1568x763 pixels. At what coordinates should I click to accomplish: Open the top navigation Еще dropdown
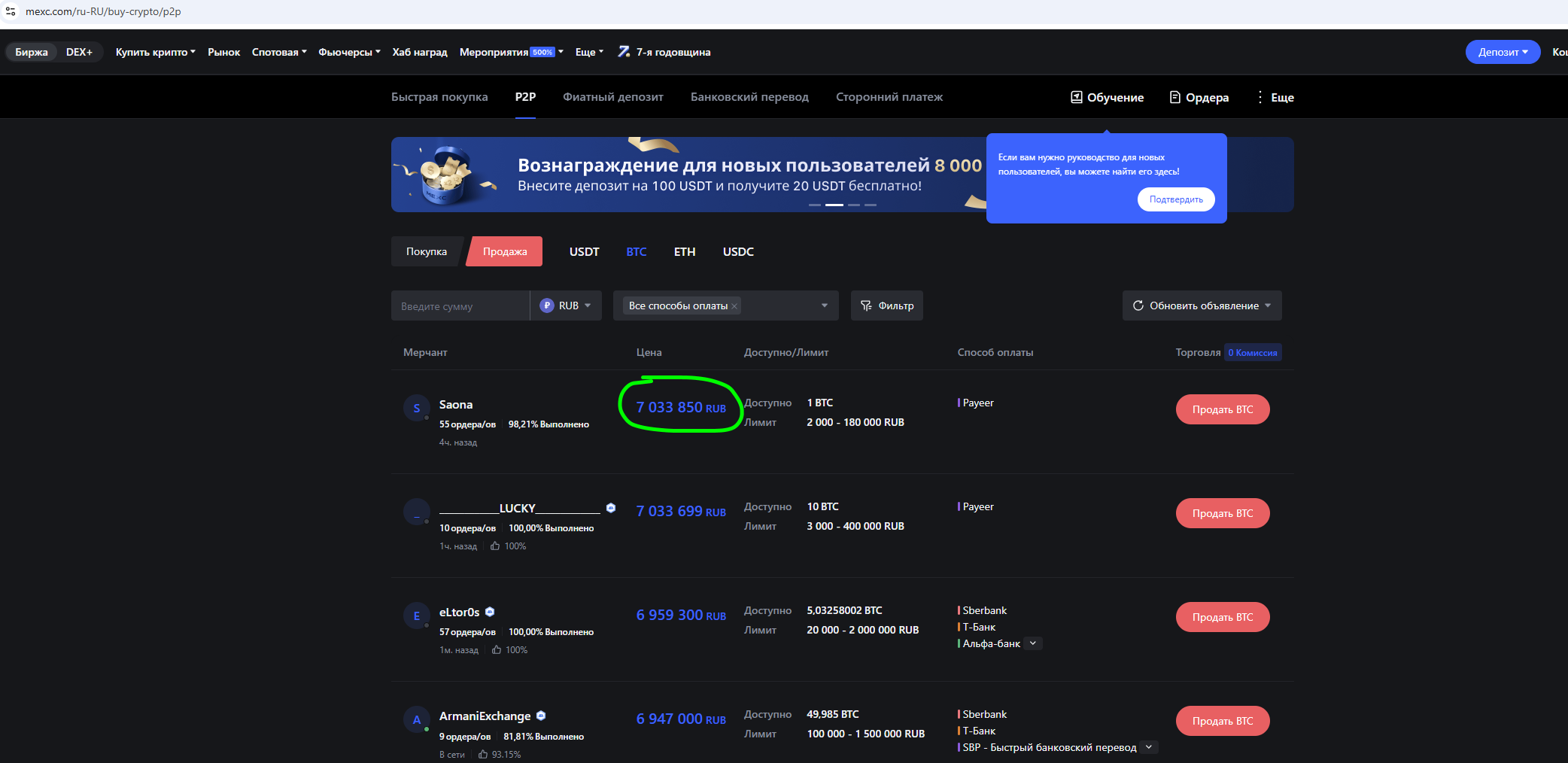coord(589,52)
